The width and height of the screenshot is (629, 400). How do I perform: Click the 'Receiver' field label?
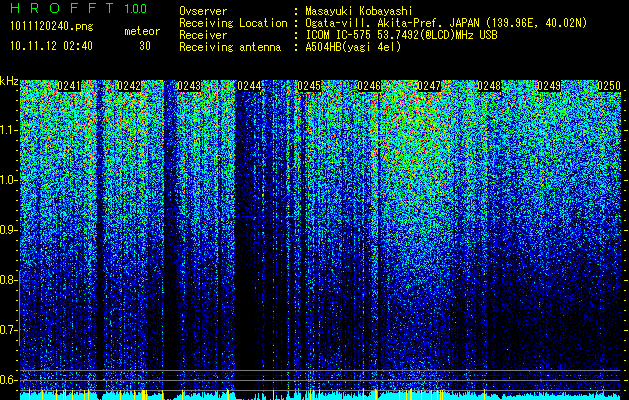203,35
